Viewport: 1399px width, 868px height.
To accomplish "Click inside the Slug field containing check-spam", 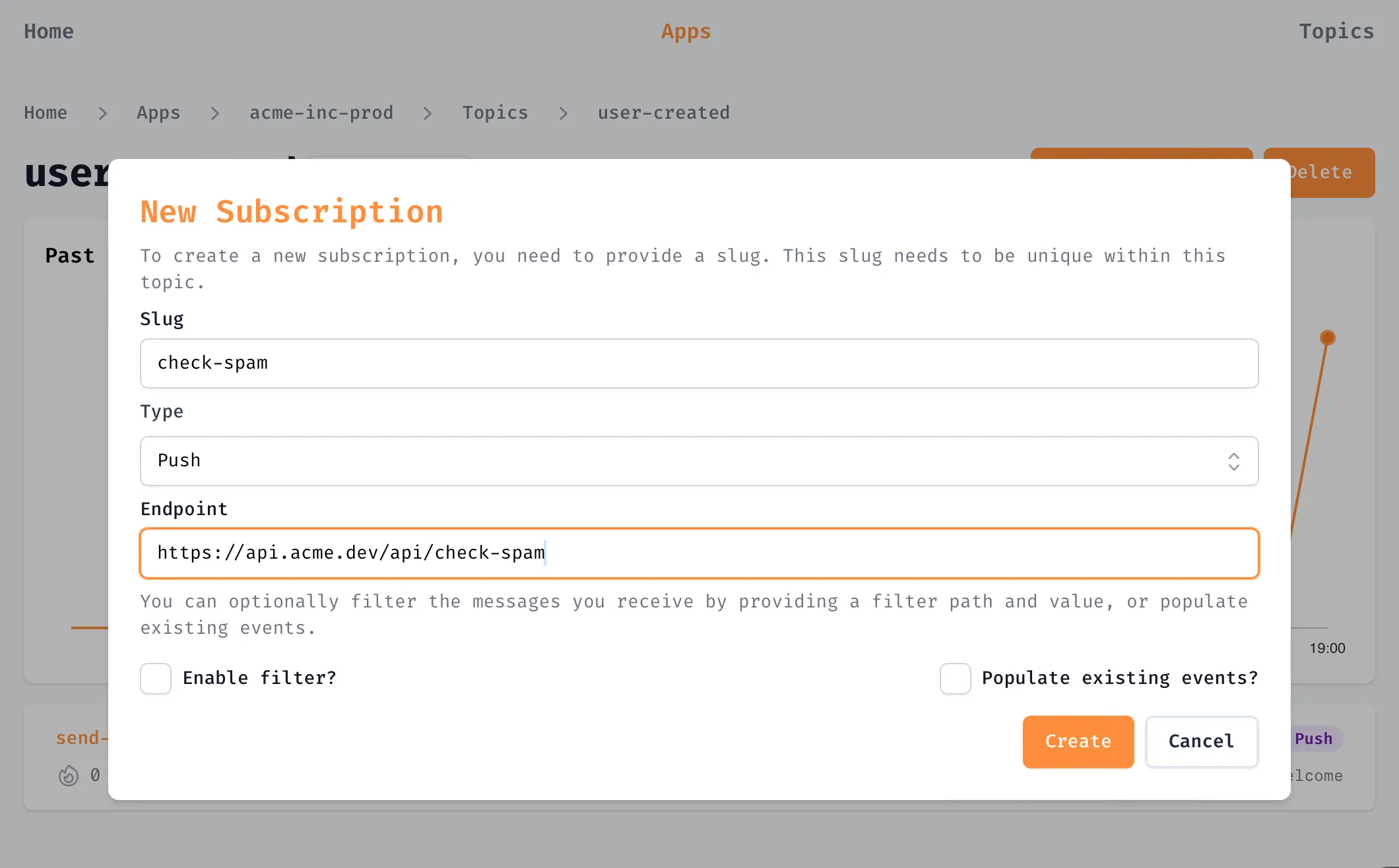I will 699,363.
